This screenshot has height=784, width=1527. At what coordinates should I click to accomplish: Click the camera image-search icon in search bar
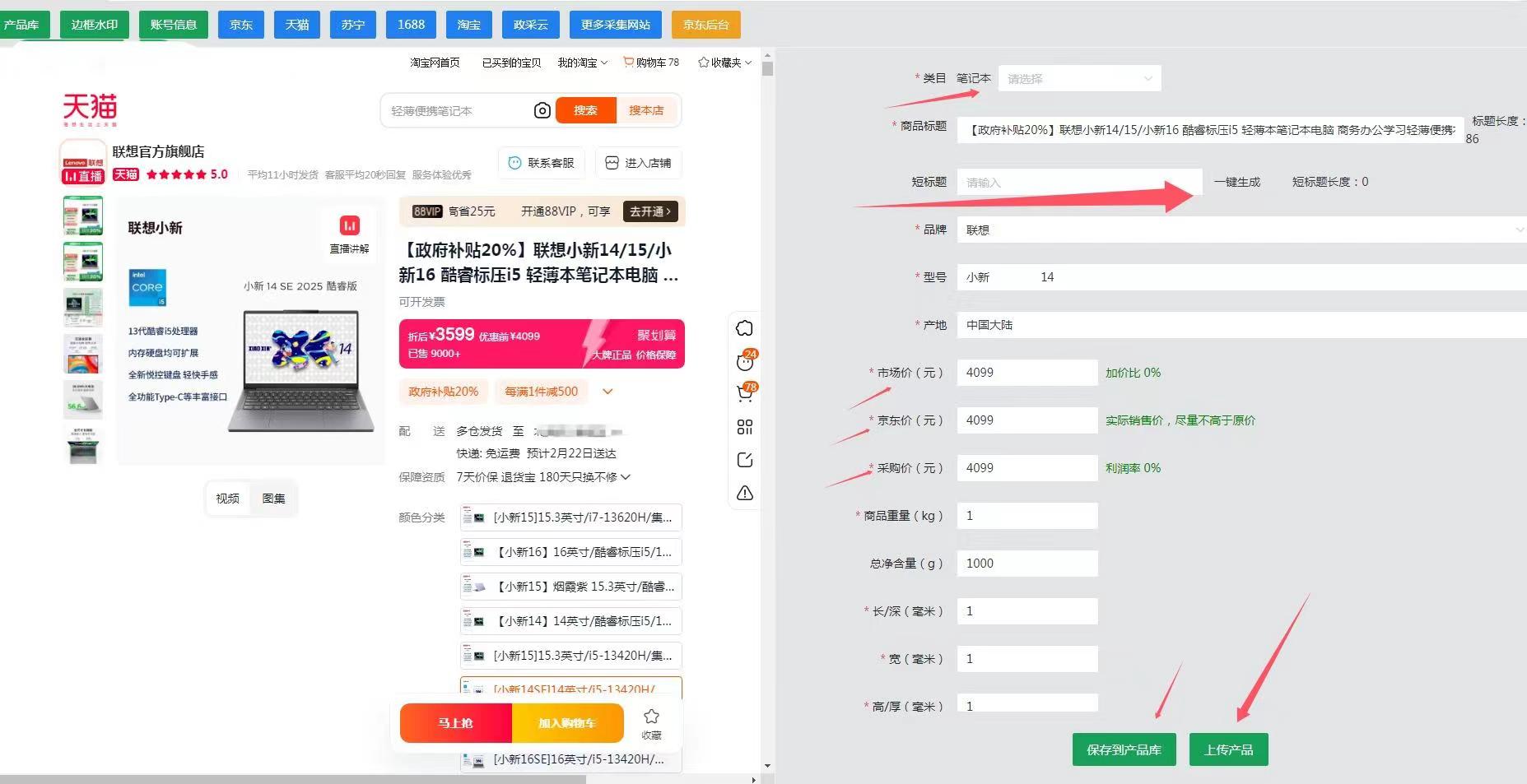[542, 110]
